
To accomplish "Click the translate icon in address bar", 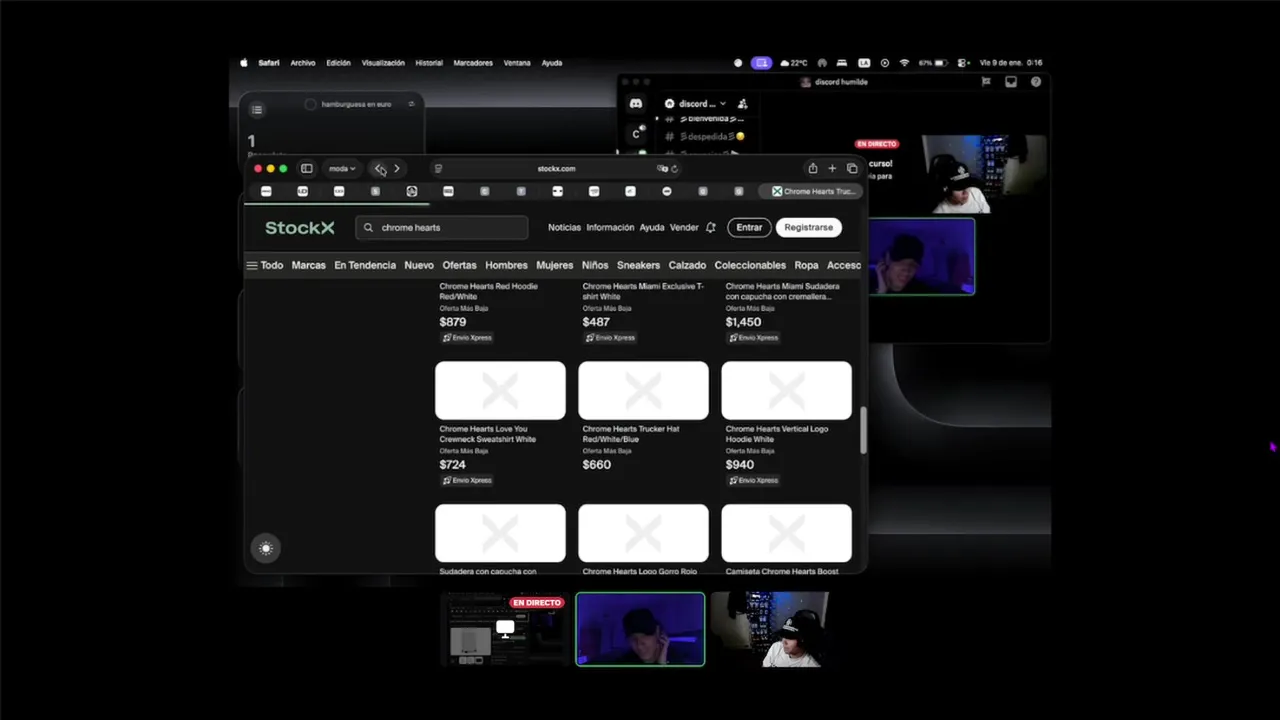I will 662,169.
